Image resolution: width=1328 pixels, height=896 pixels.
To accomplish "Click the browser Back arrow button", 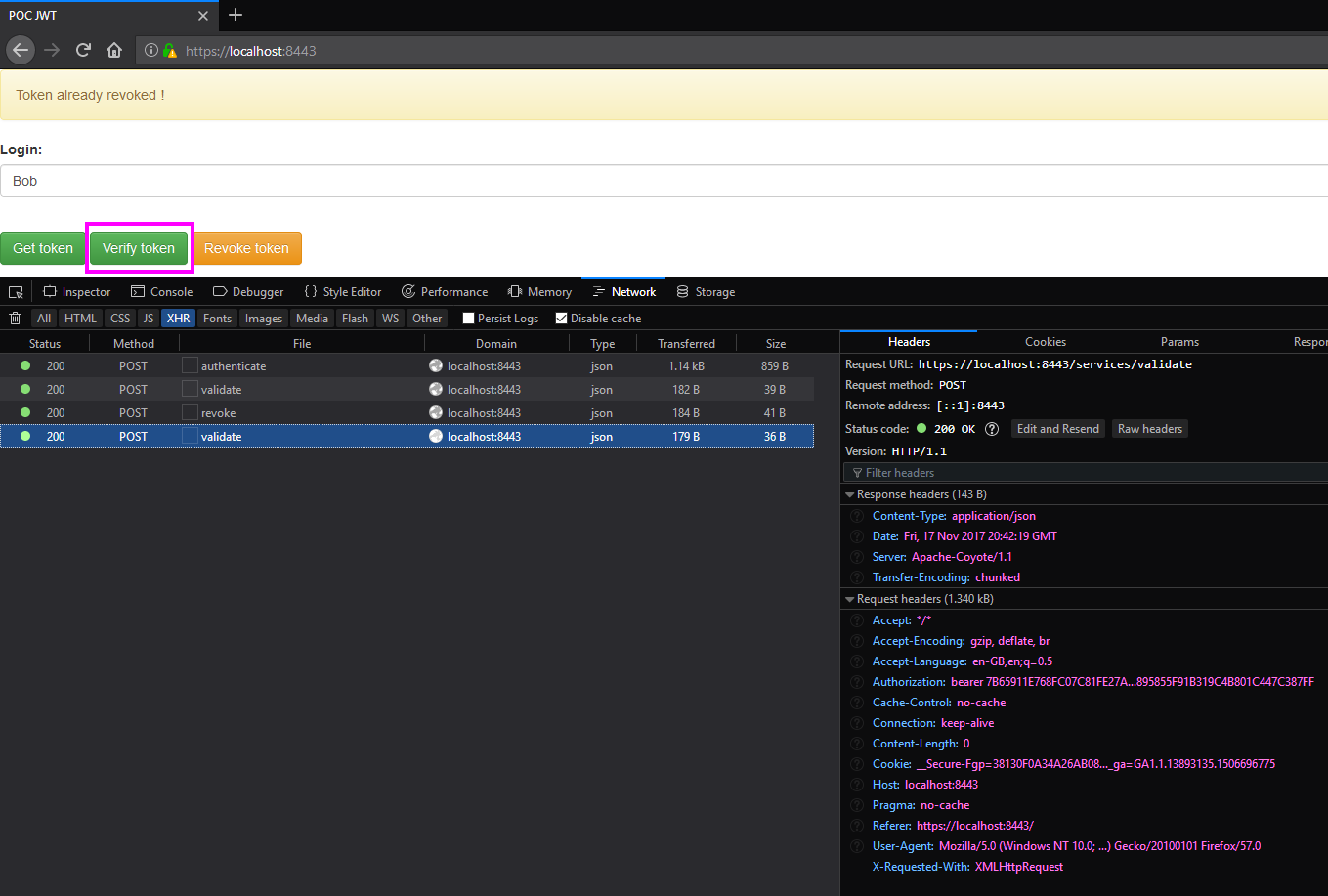I will point(21,50).
